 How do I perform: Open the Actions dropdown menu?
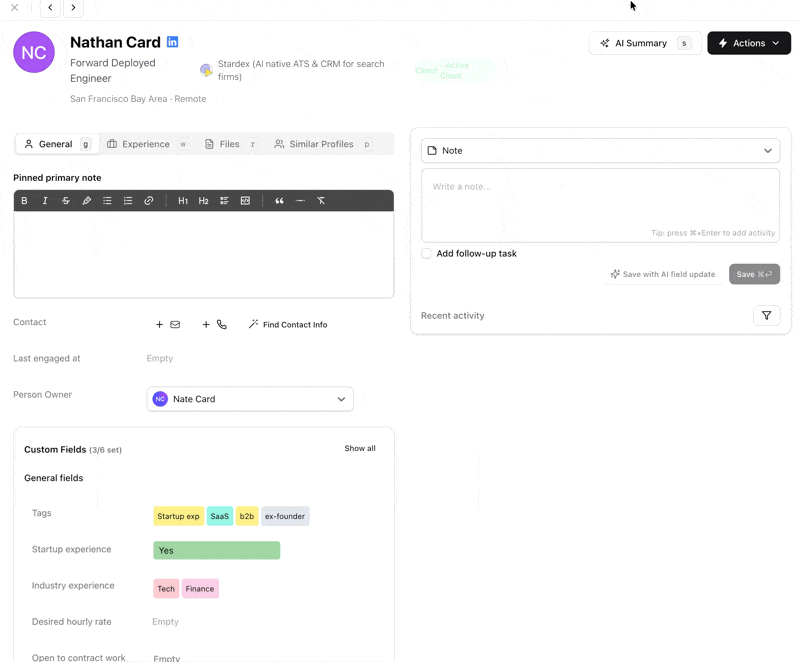coord(749,43)
